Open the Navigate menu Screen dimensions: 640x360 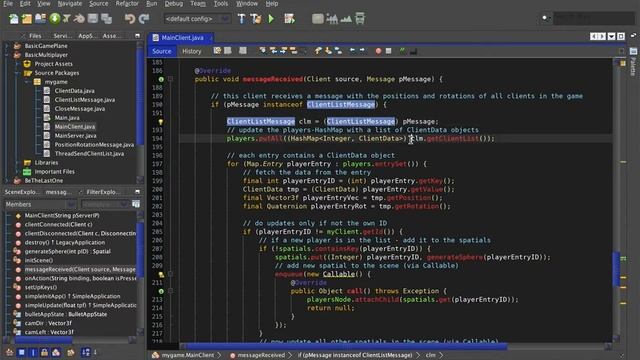70,4
